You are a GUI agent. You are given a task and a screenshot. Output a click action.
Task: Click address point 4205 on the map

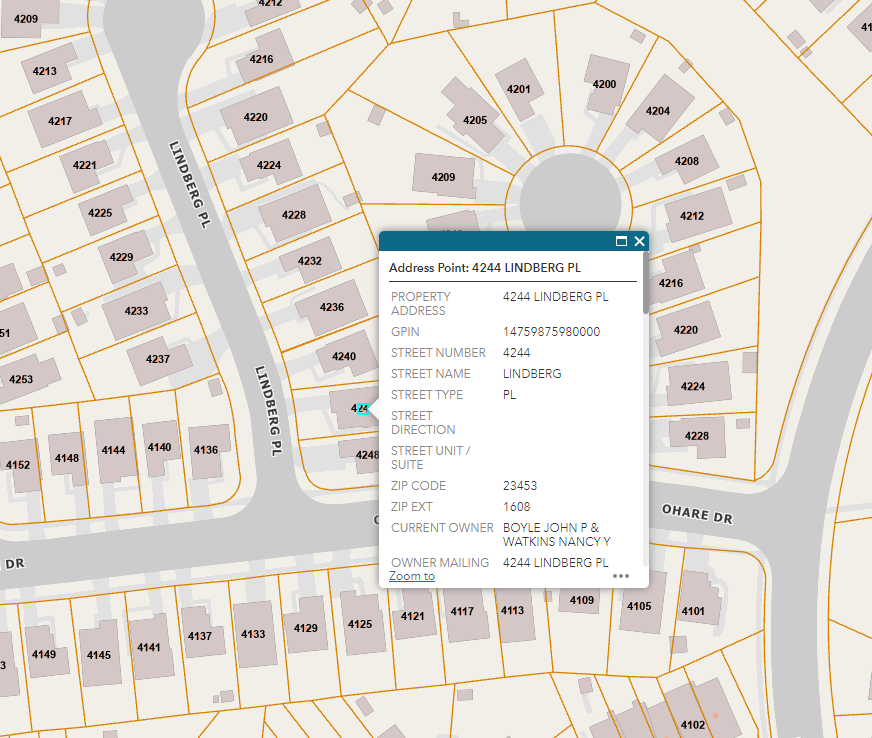[474, 120]
